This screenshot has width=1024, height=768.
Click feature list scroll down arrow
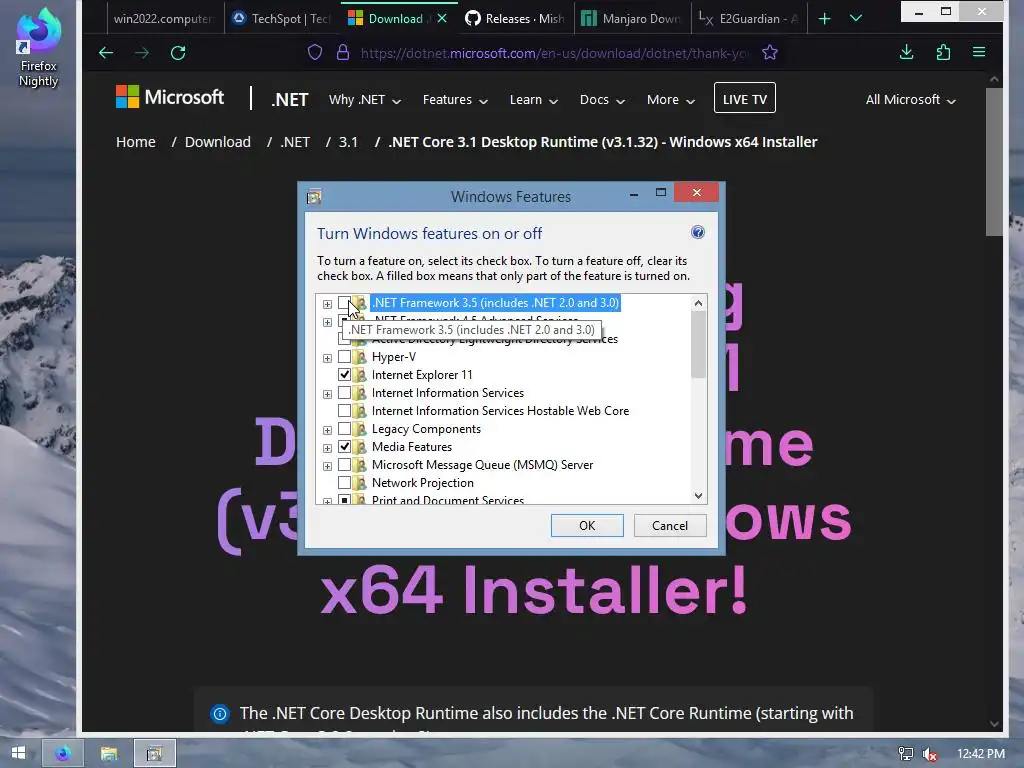click(698, 496)
